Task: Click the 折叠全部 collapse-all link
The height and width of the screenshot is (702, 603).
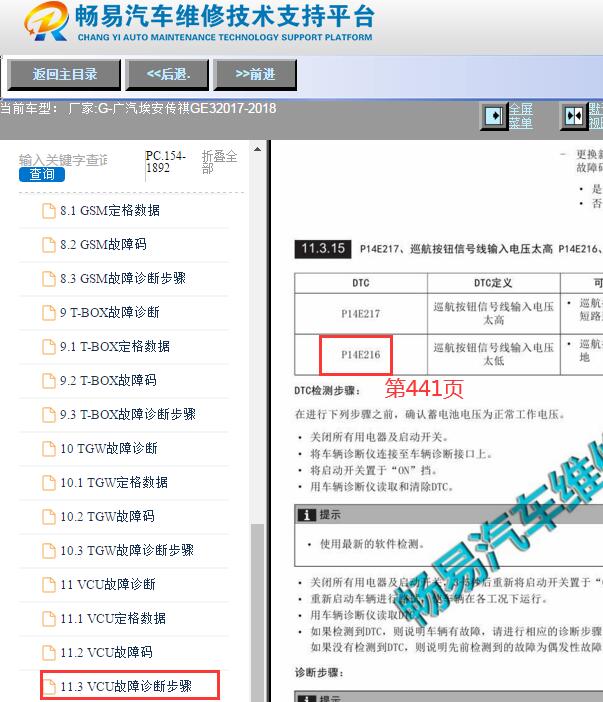Action: [219, 162]
